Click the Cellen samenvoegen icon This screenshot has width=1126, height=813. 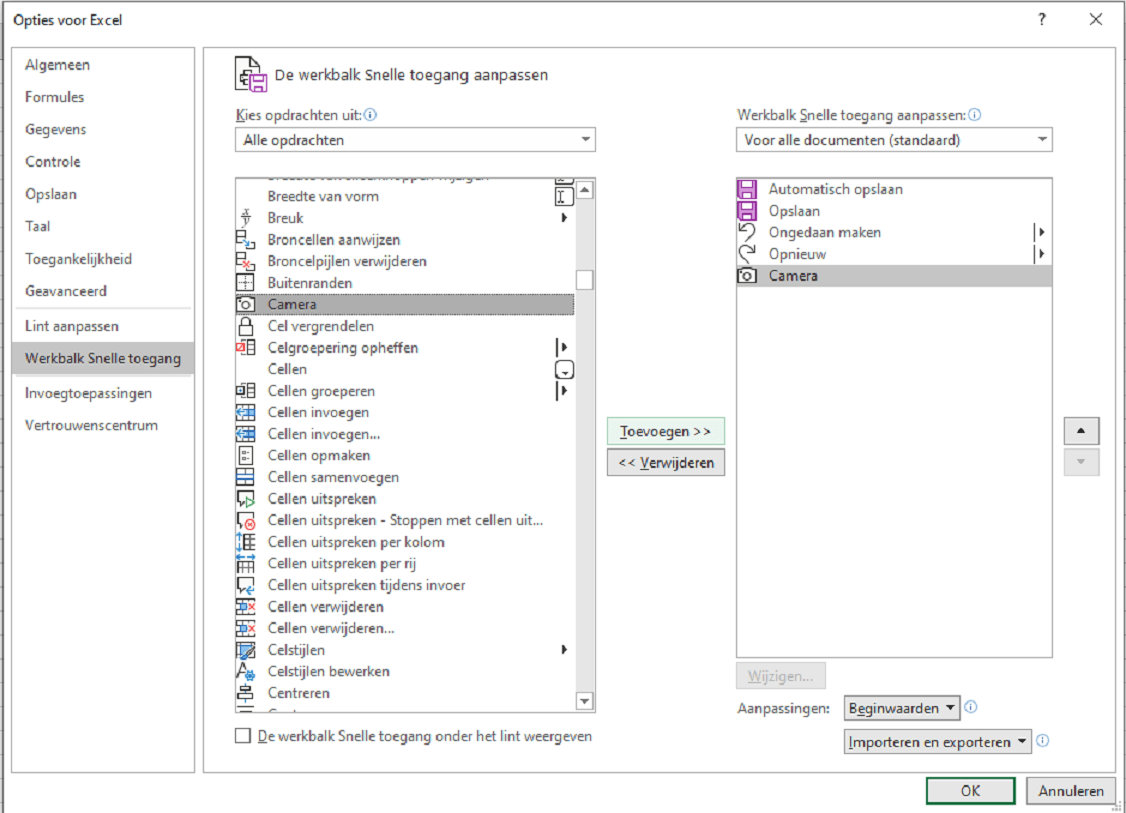click(x=246, y=477)
